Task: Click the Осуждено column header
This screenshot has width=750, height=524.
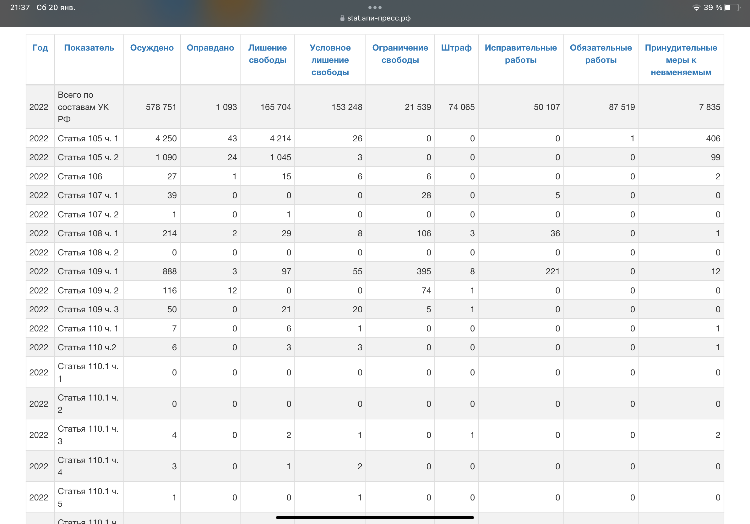Action: click(x=152, y=48)
